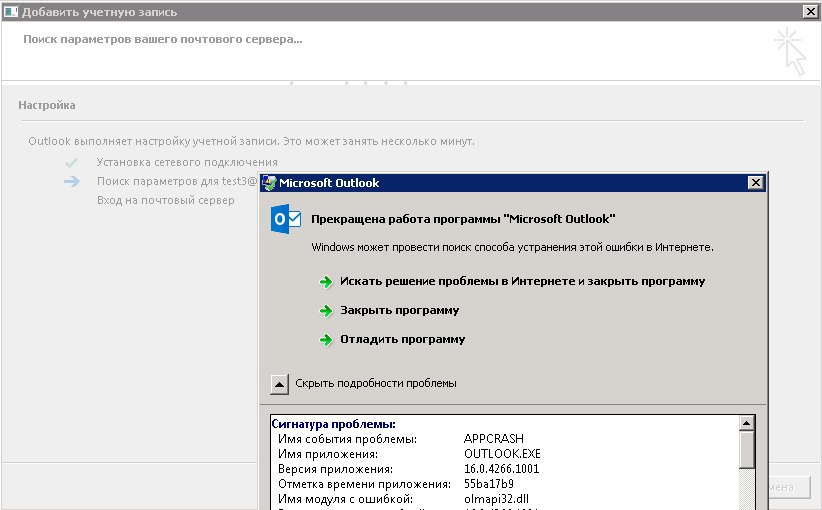Image resolution: width=822 pixels, height=510 pixels.
Task: Click 'Вход на почтовый сервер' step text
Action: [166, 200]
